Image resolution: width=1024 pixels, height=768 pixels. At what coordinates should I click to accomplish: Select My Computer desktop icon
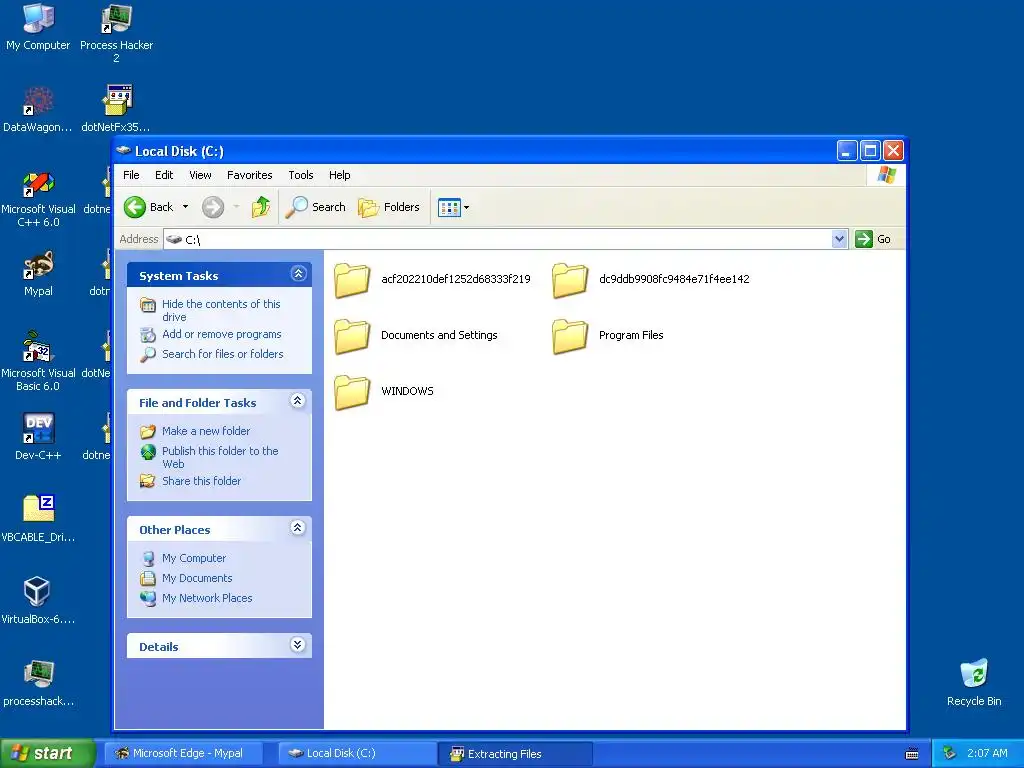point(38,18)
